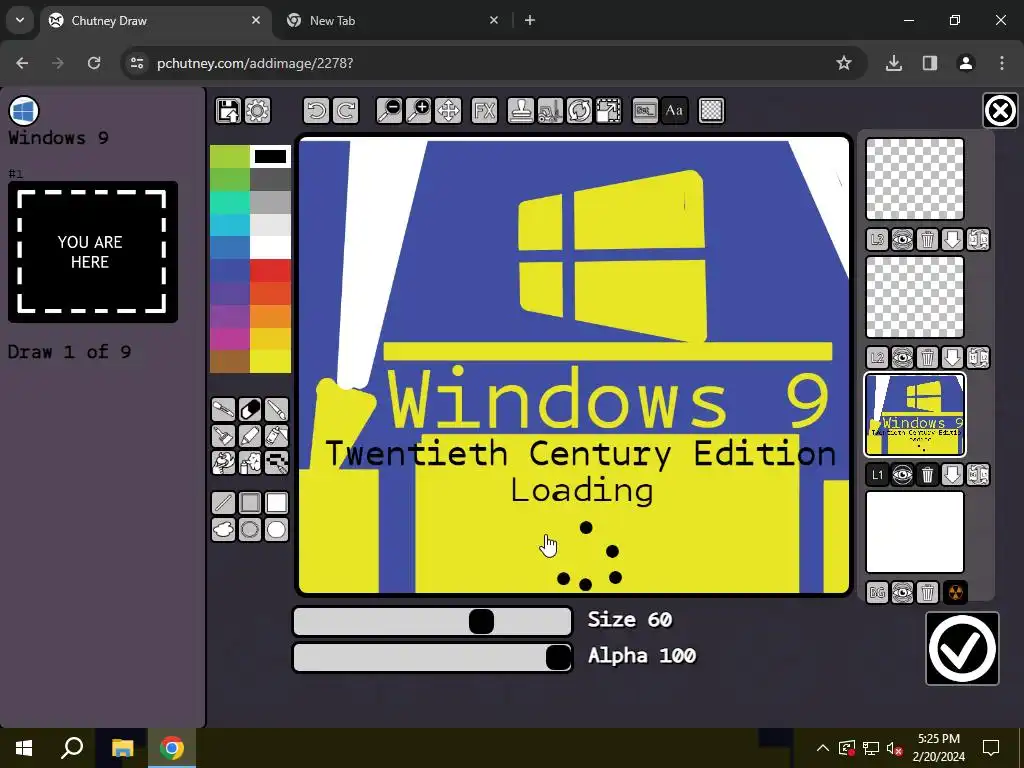Viewport: 1024px width, 768px height.
Task: Click the radioactive nuke icon on BG row
Action: (x=955, y=592)
